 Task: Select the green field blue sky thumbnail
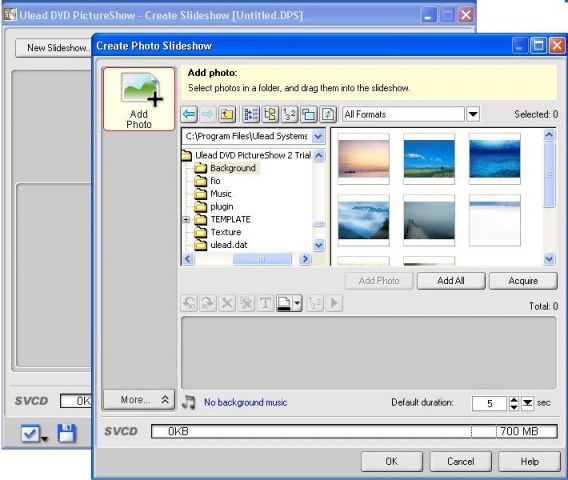point(429,159)
